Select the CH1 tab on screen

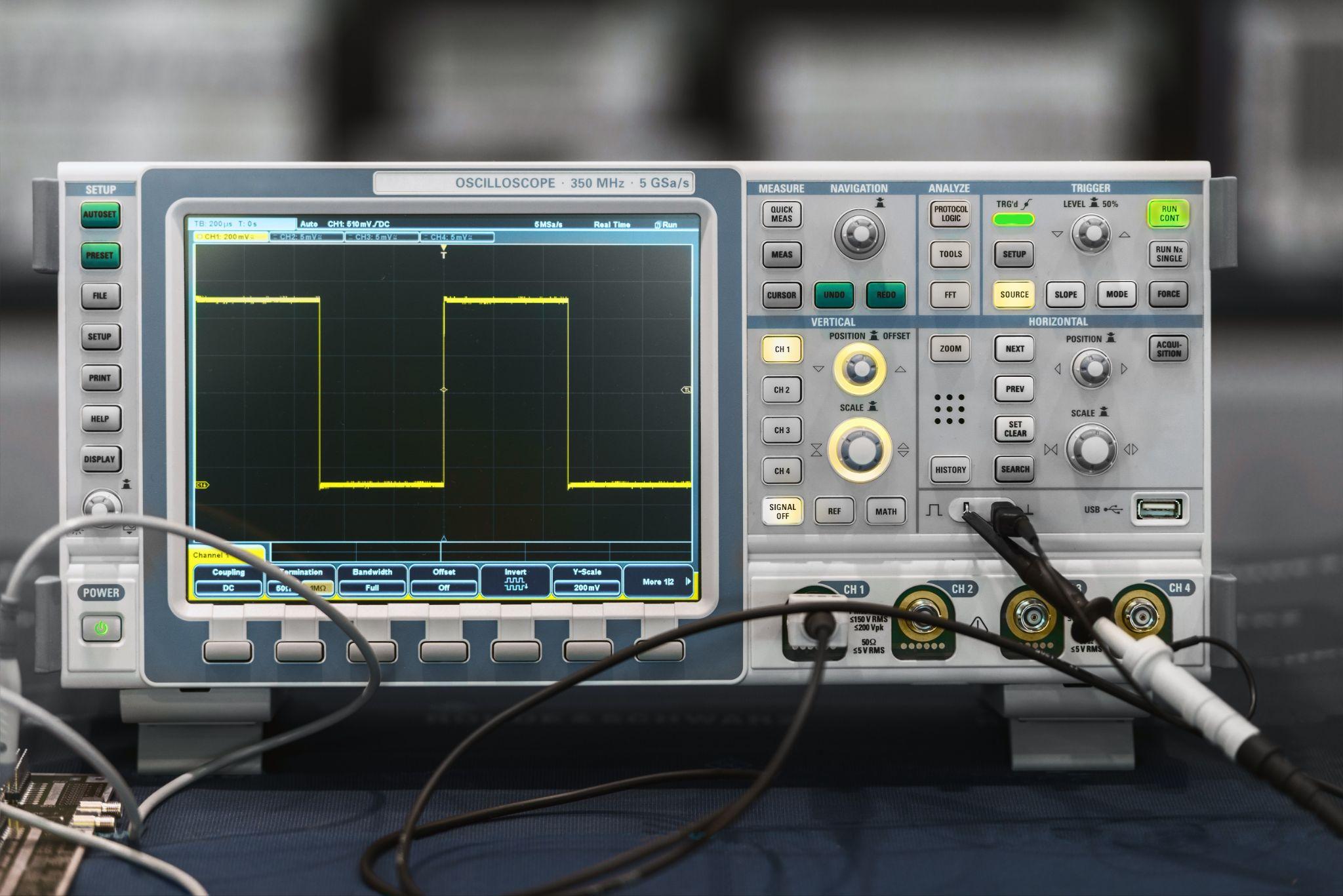tap(230, 237)
